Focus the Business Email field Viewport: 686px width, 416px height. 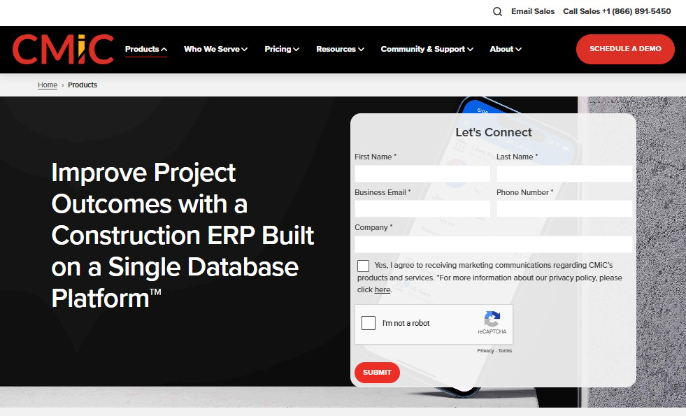pyautogui.click(x=422, y=209)
